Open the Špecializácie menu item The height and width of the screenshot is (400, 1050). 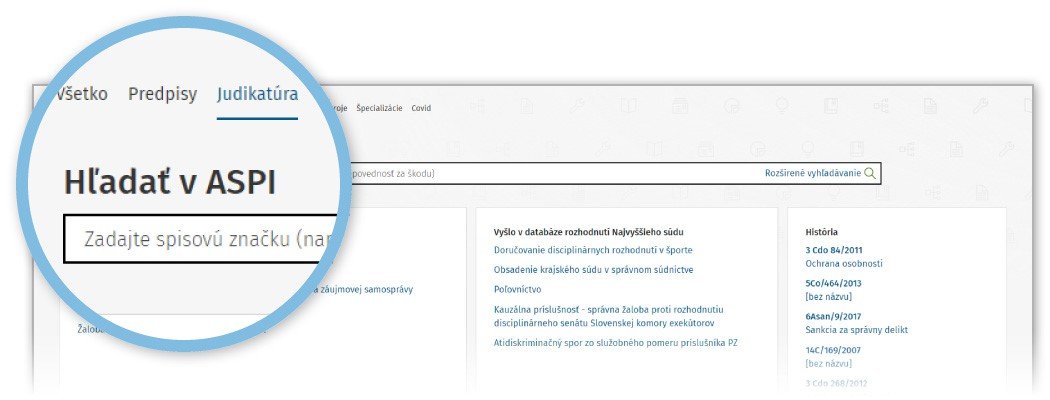coord(379,108)
